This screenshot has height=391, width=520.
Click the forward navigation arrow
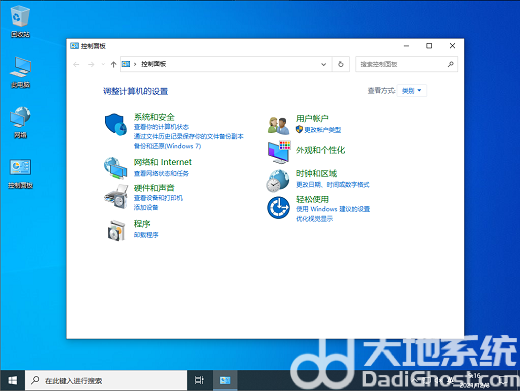pyautogui.click(x=91, y=64)
